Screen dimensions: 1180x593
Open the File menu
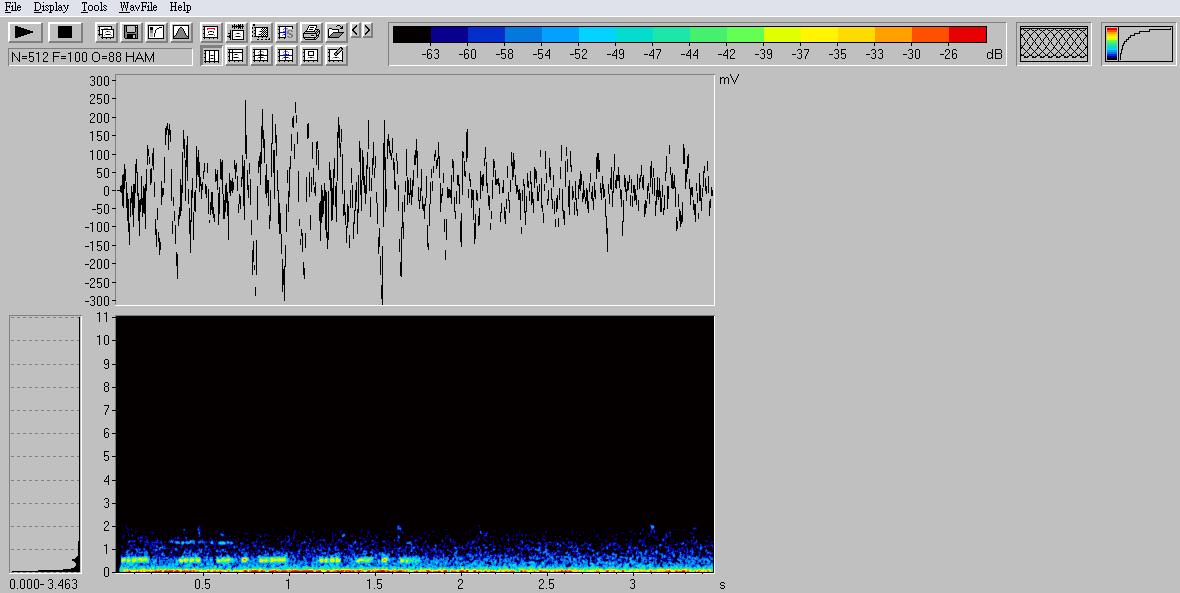pos(13,7)
